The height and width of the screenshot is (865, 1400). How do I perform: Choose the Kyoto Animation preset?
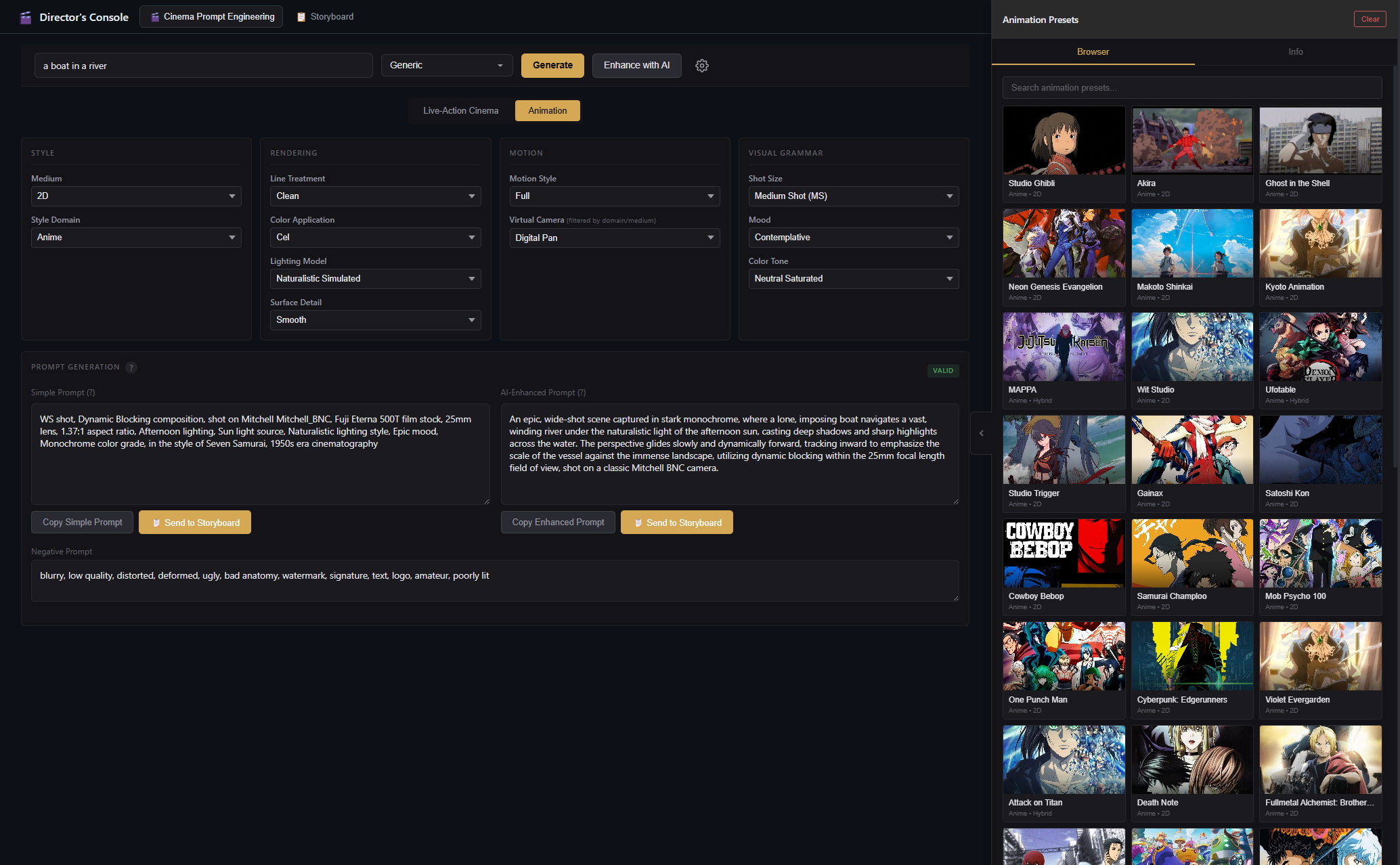click(1321, 257)
